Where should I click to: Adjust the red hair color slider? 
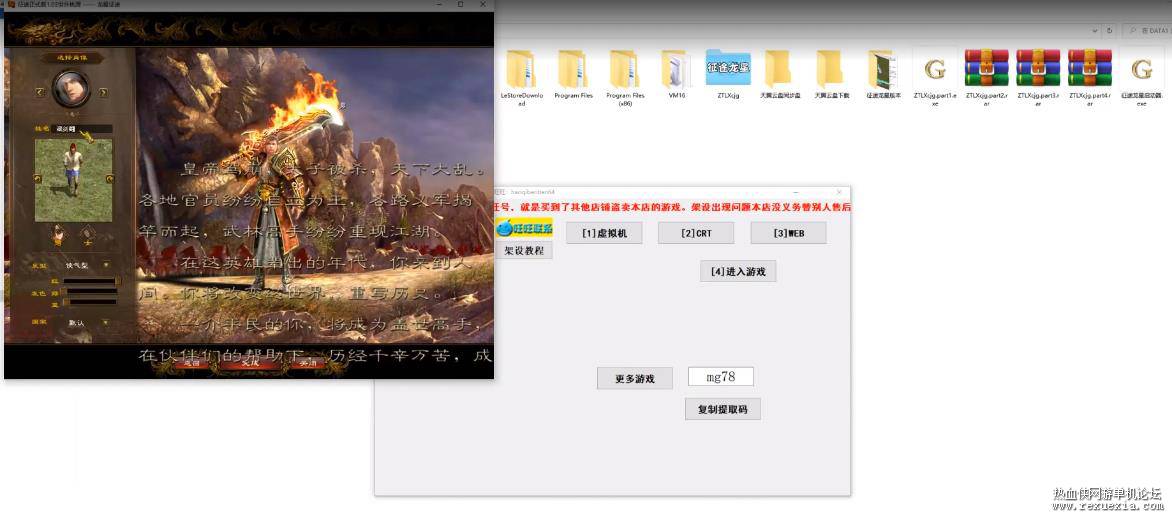(x=90, y=282)
